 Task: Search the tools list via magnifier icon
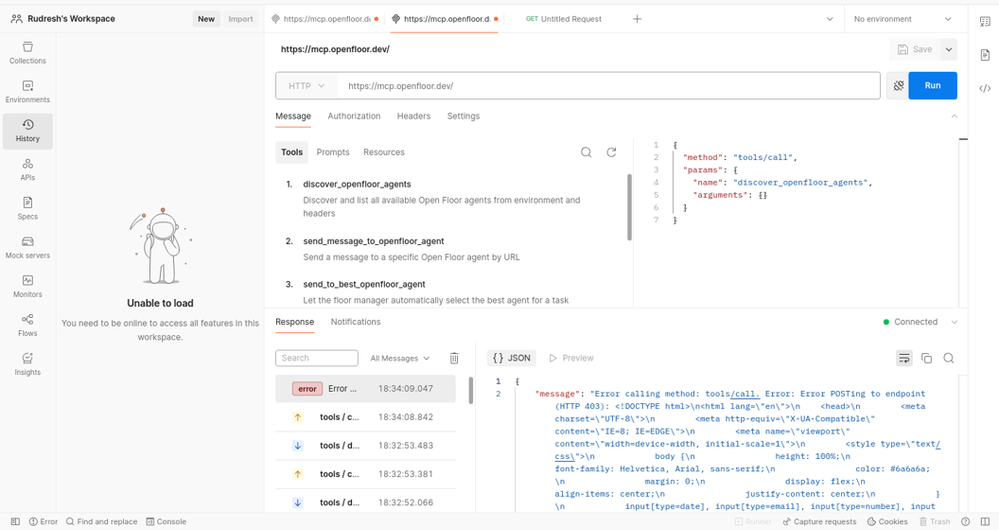pyautogui.click(x=587, y=153)
